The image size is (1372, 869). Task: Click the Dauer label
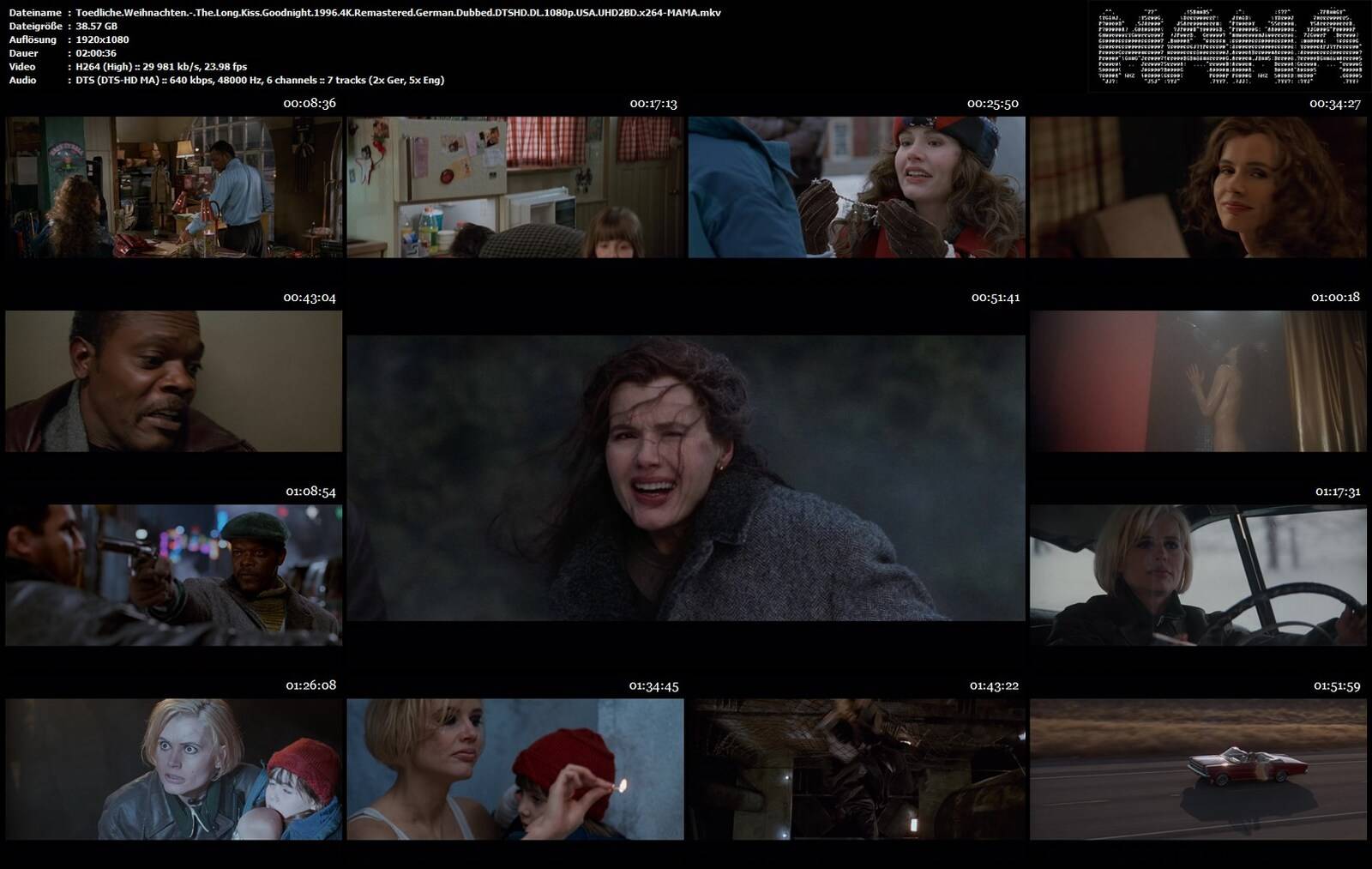click(x=24, y=53)
